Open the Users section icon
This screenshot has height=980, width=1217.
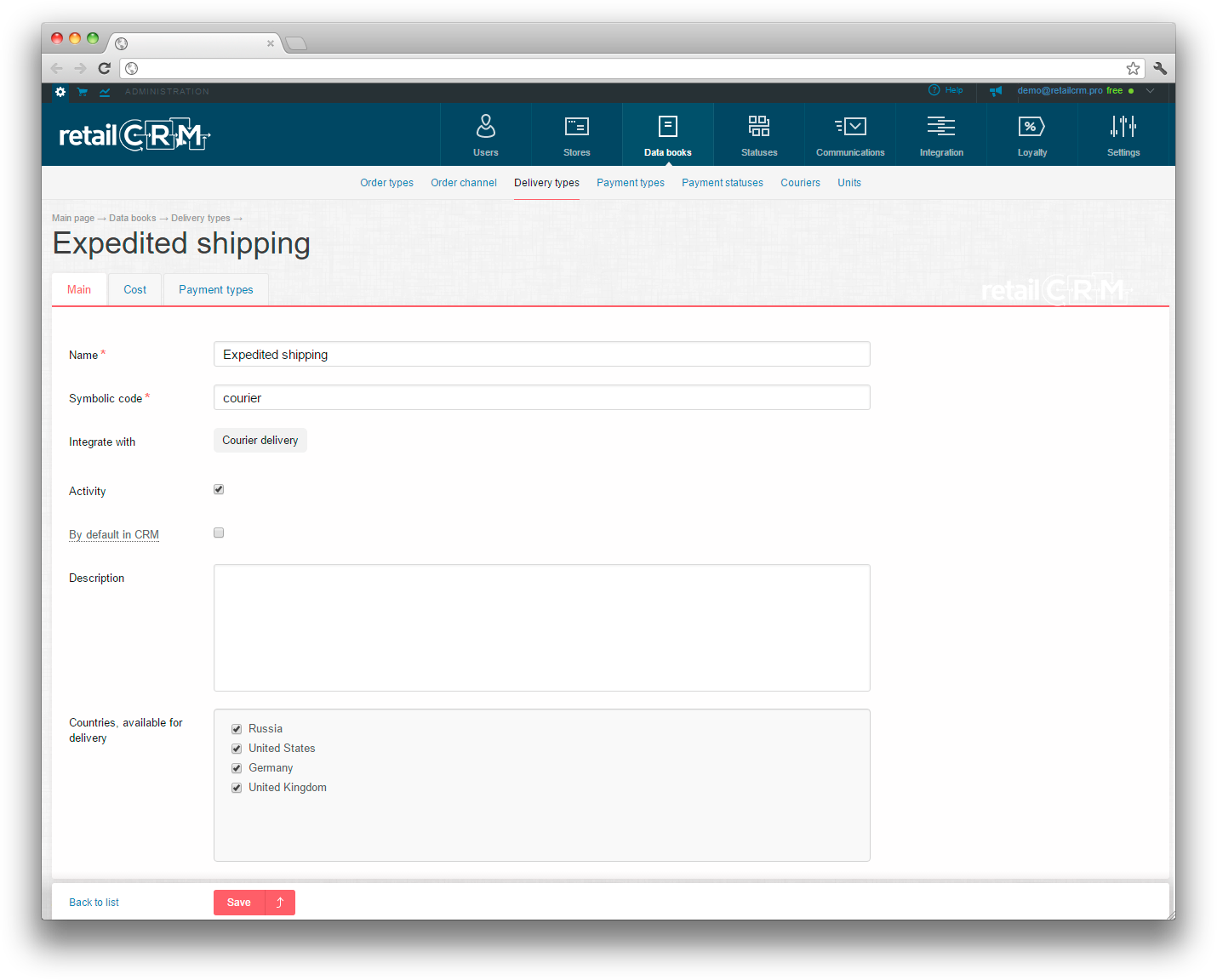[x=485, y=127]
